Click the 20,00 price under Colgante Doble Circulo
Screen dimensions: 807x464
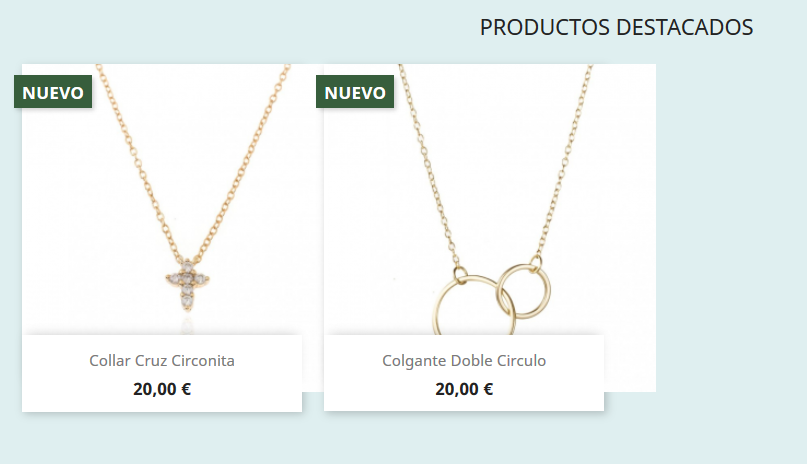457,389
